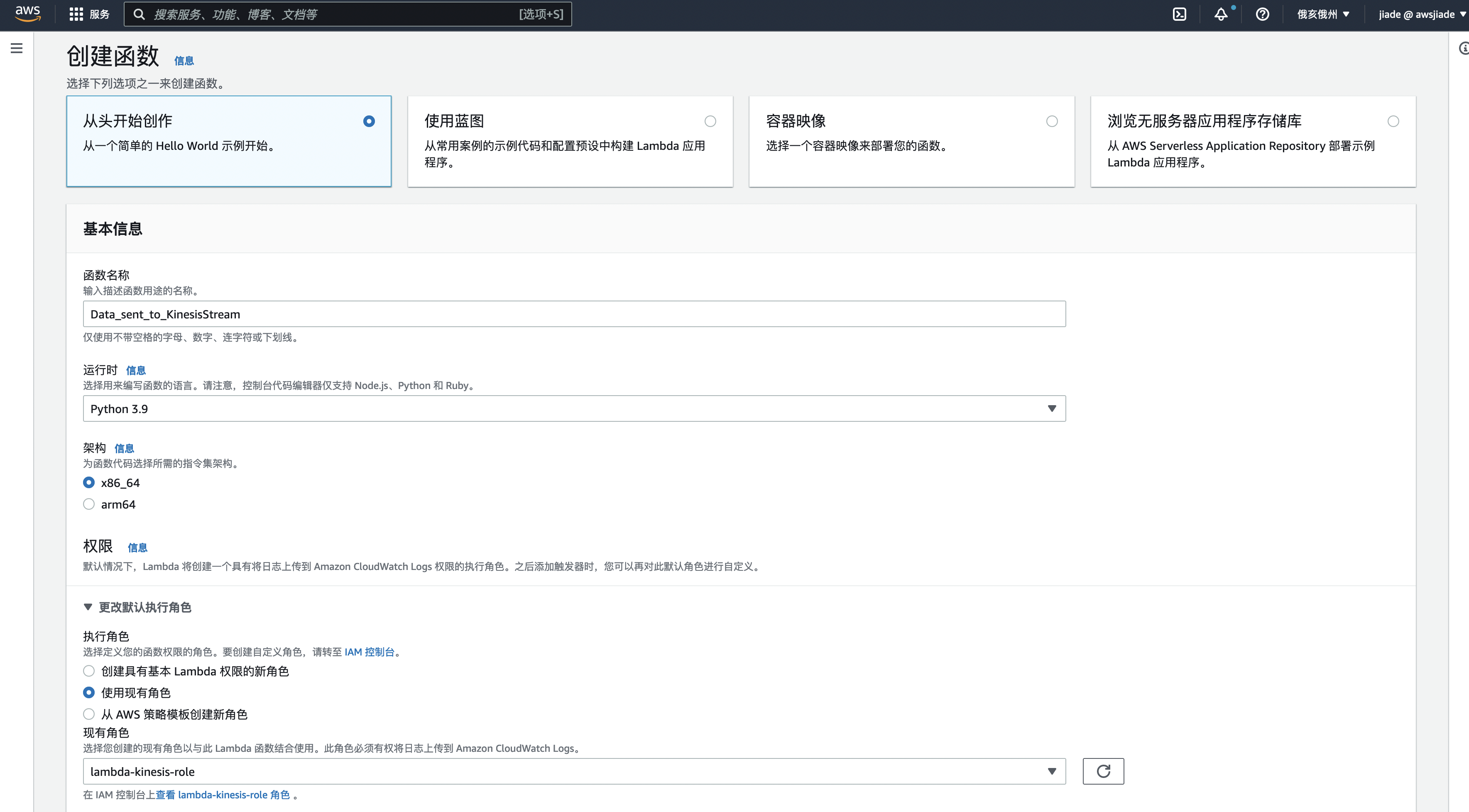Select the Container image option card
This screenshot has height=812, width=1469.
point(911,141)
